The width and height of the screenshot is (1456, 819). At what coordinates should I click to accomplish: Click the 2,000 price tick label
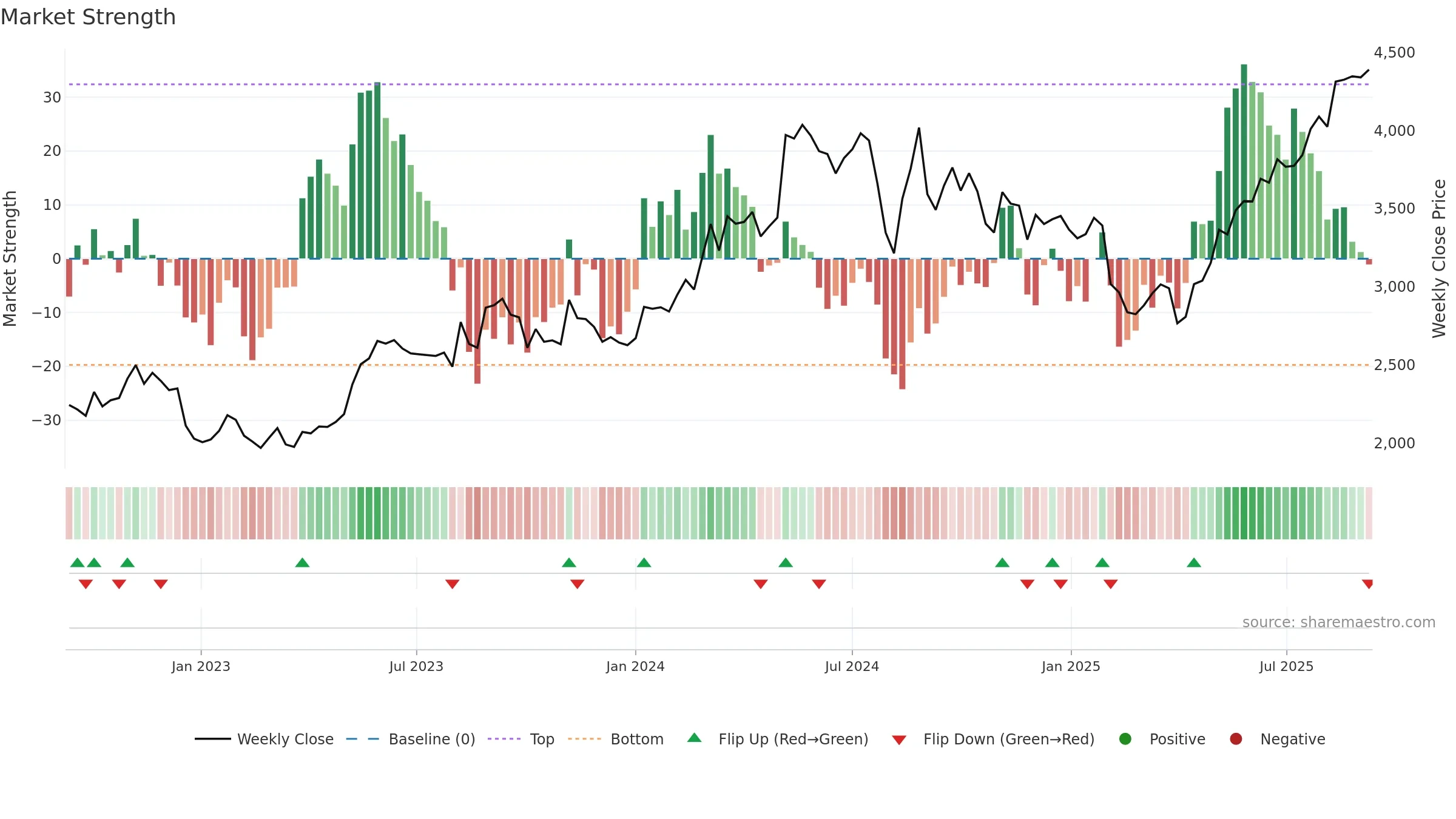(x=1394, y=443)
